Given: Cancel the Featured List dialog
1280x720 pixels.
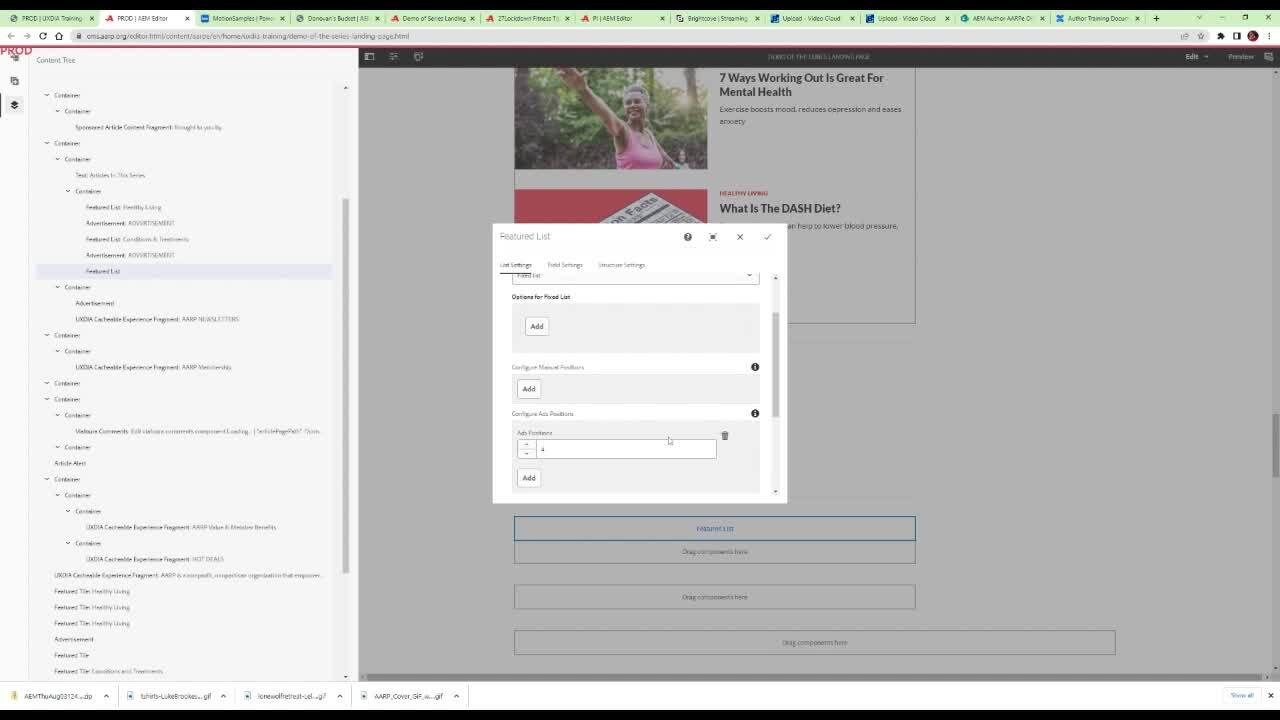Looking at the screenshot, I should click(740, 237).
